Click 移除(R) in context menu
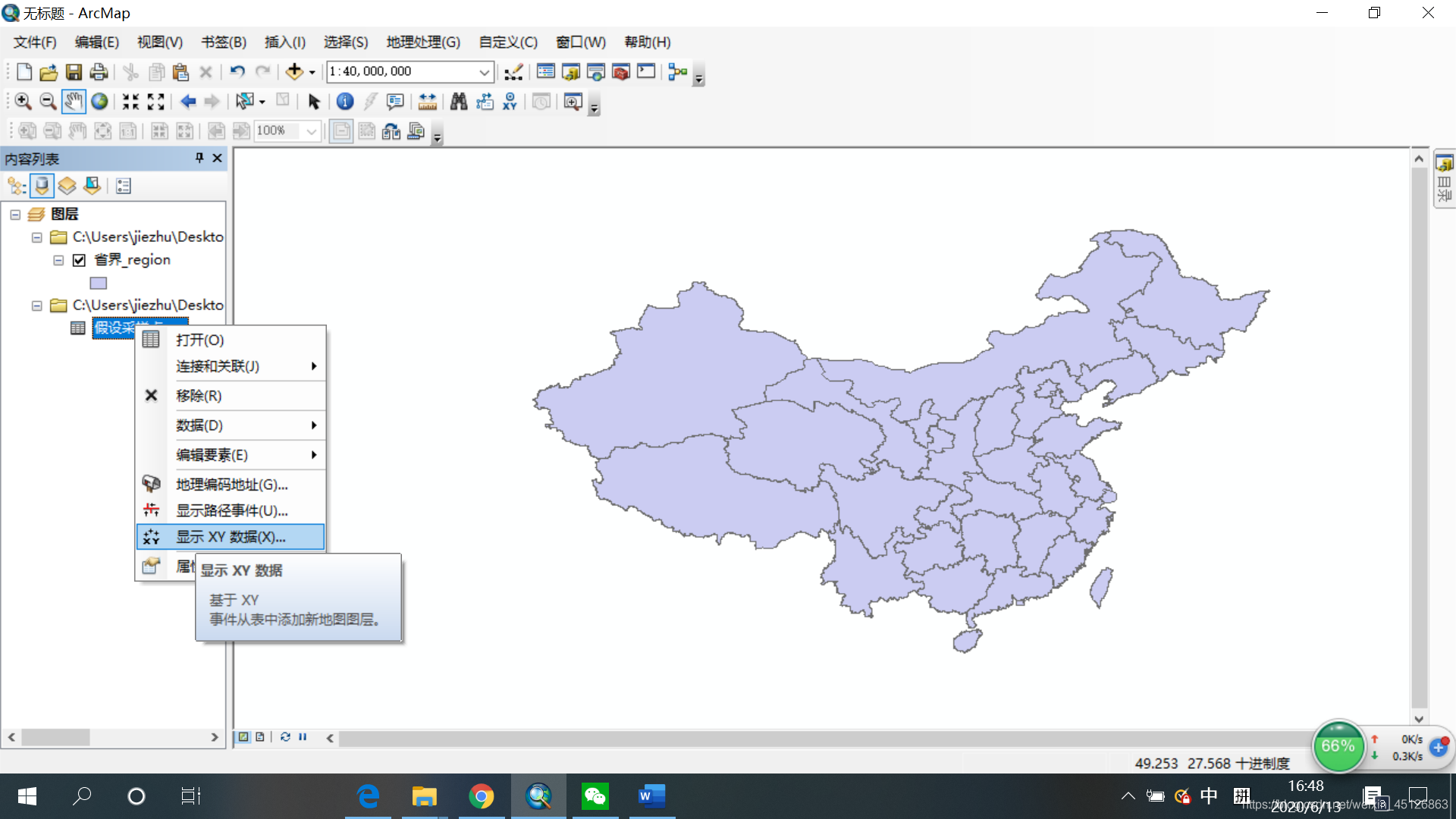 point(199,396)
